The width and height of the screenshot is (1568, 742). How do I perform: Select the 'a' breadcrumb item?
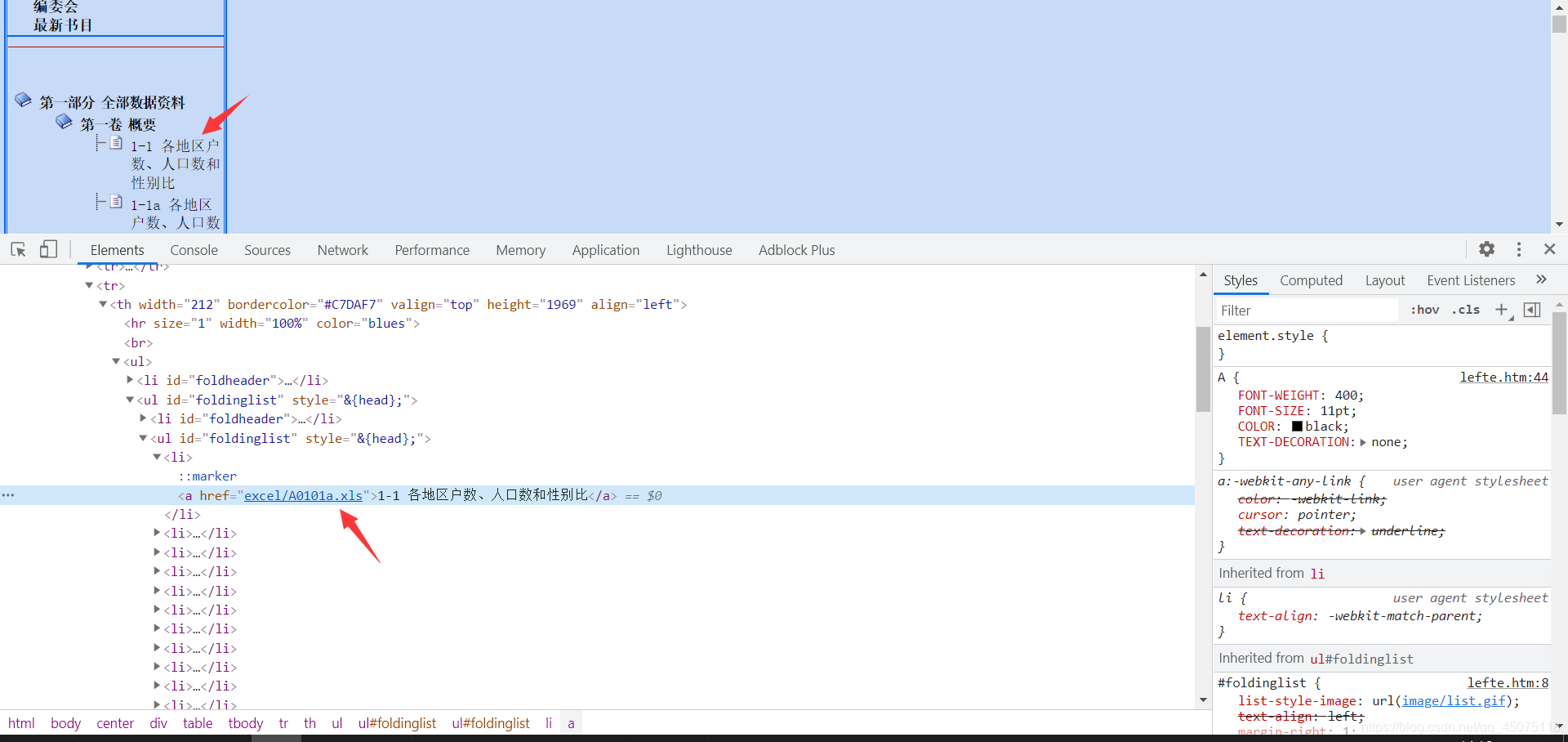(571, 723)
